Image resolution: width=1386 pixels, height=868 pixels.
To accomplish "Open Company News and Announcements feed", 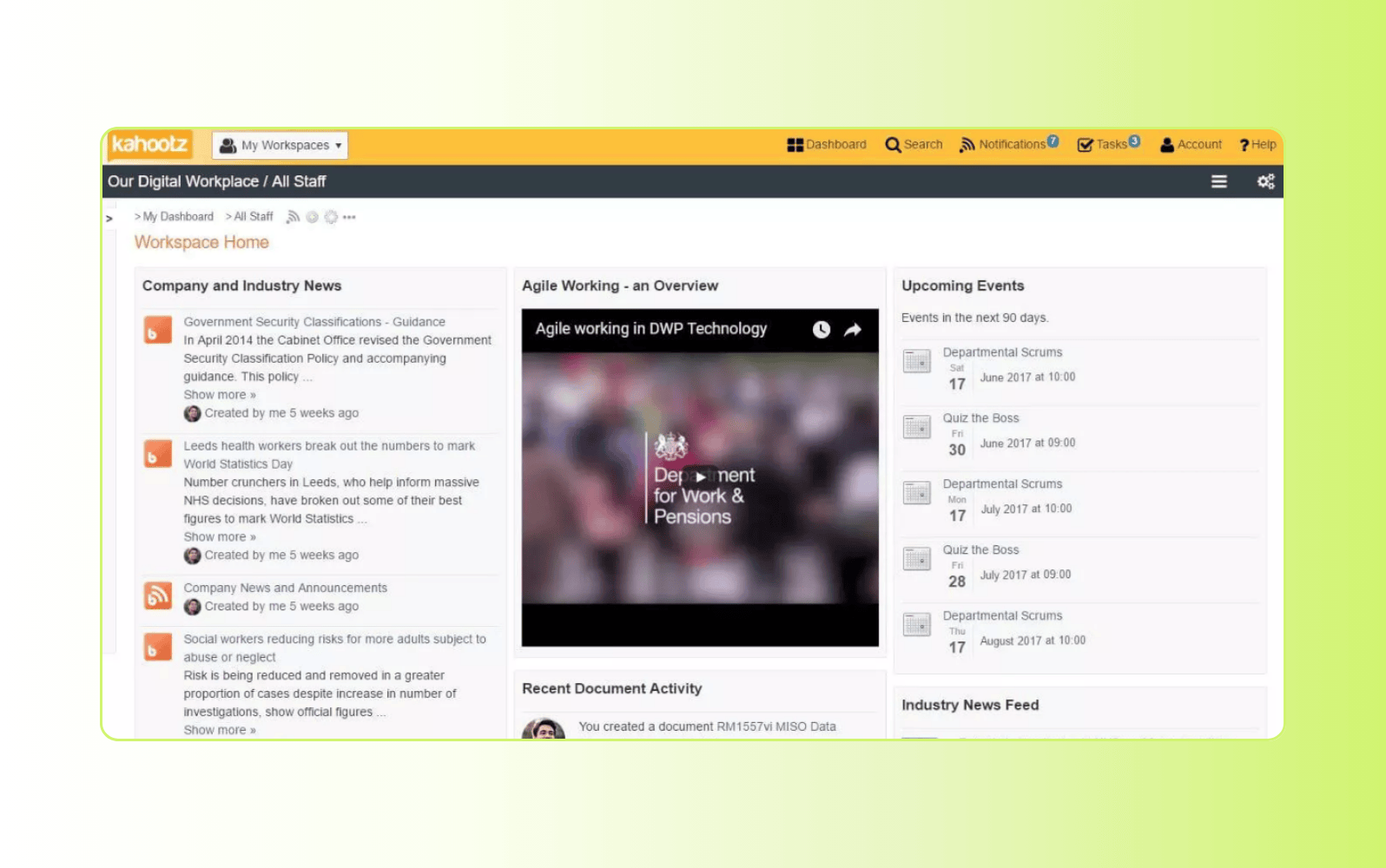I will tap(285, 589).
